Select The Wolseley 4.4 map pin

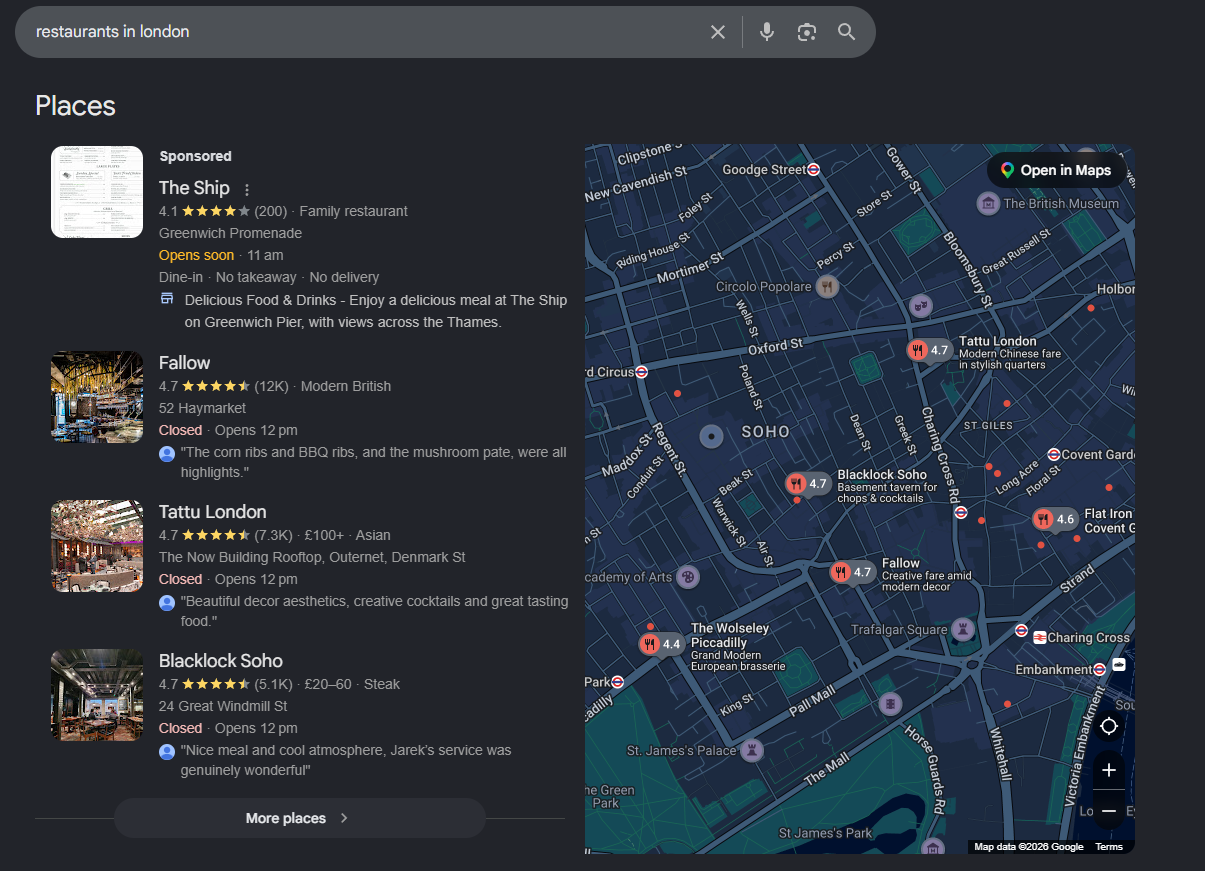click(661, 644)
